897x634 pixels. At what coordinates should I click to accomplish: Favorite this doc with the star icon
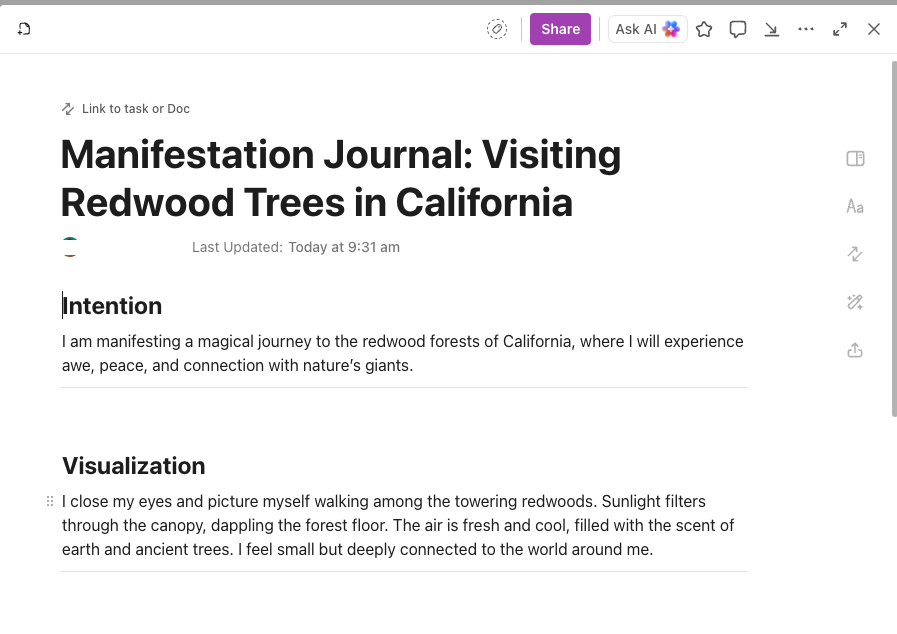704,29
